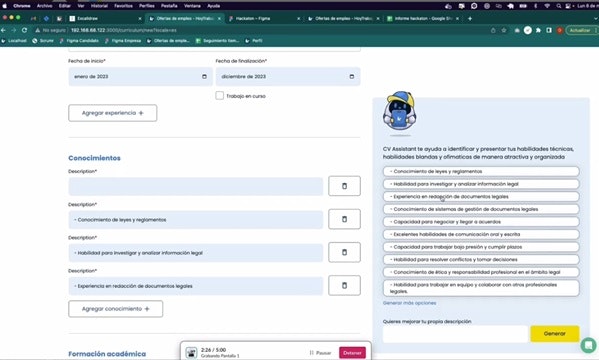Go back to the previous page
Viewport: 599px width, 360px height.
(x=4, y=30)
